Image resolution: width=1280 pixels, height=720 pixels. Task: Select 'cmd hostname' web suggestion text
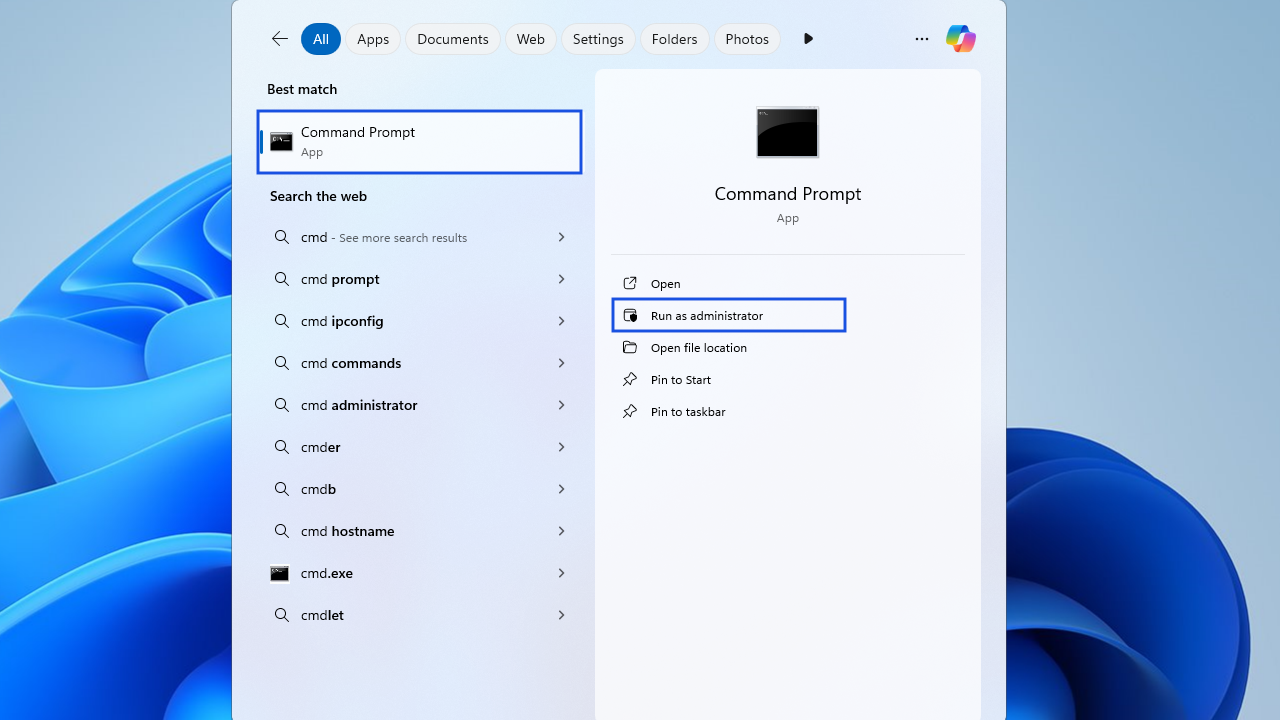347,531
